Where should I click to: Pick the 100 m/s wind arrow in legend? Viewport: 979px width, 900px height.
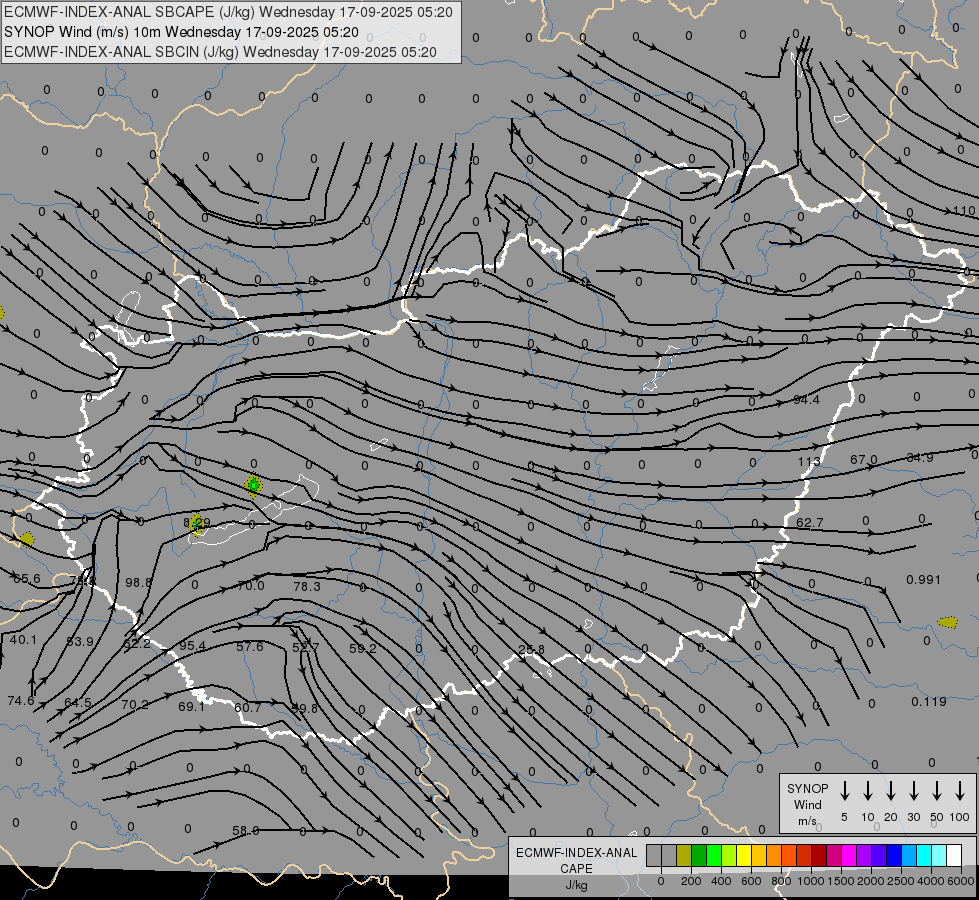point(960,791)
